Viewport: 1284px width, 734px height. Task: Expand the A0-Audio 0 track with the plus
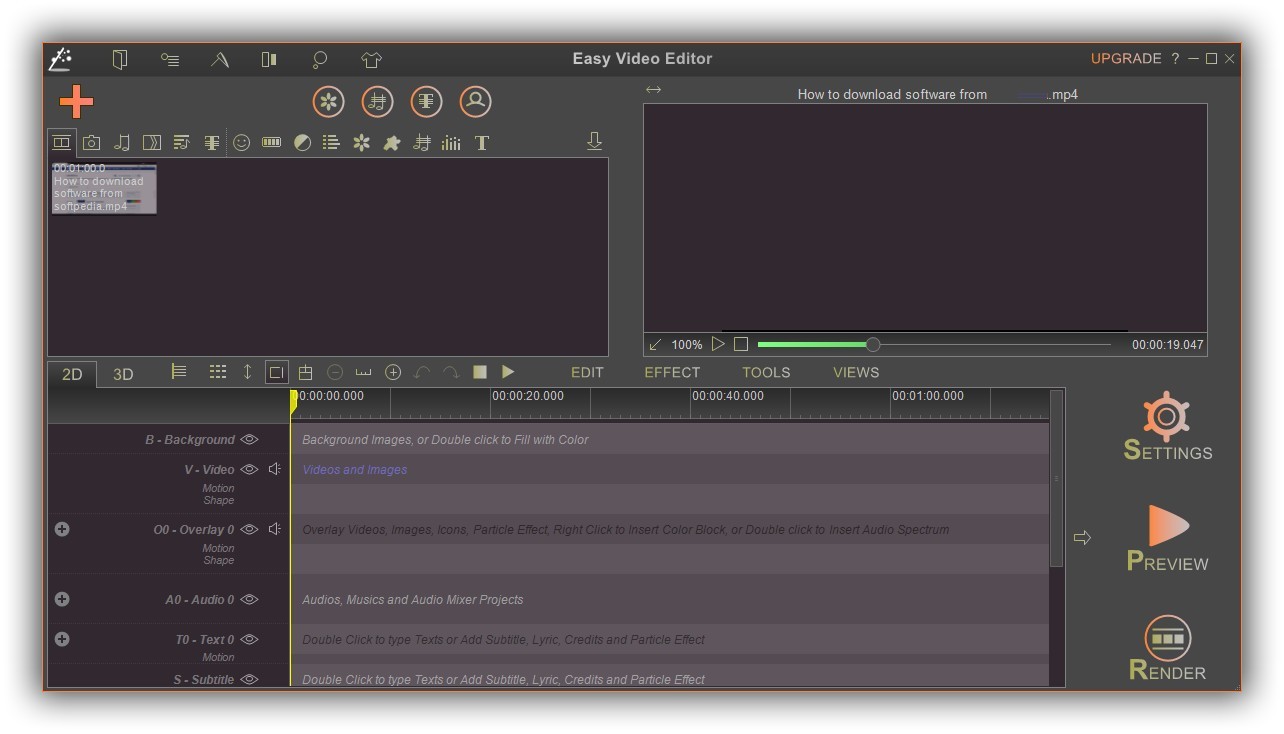pos(62,599)
